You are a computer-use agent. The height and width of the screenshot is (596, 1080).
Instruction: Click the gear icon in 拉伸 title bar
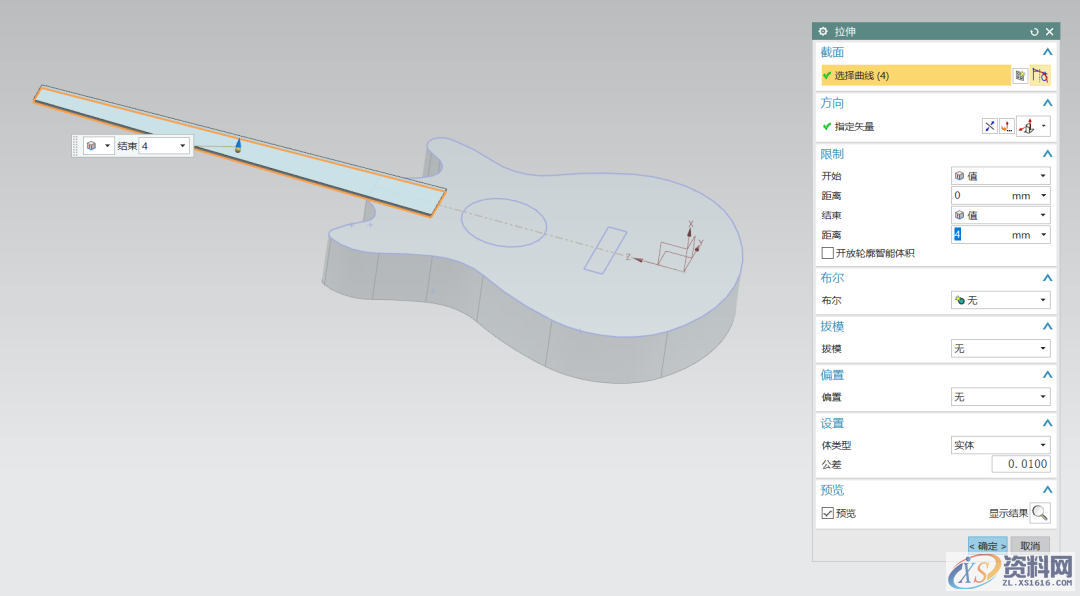coord(824,32)
